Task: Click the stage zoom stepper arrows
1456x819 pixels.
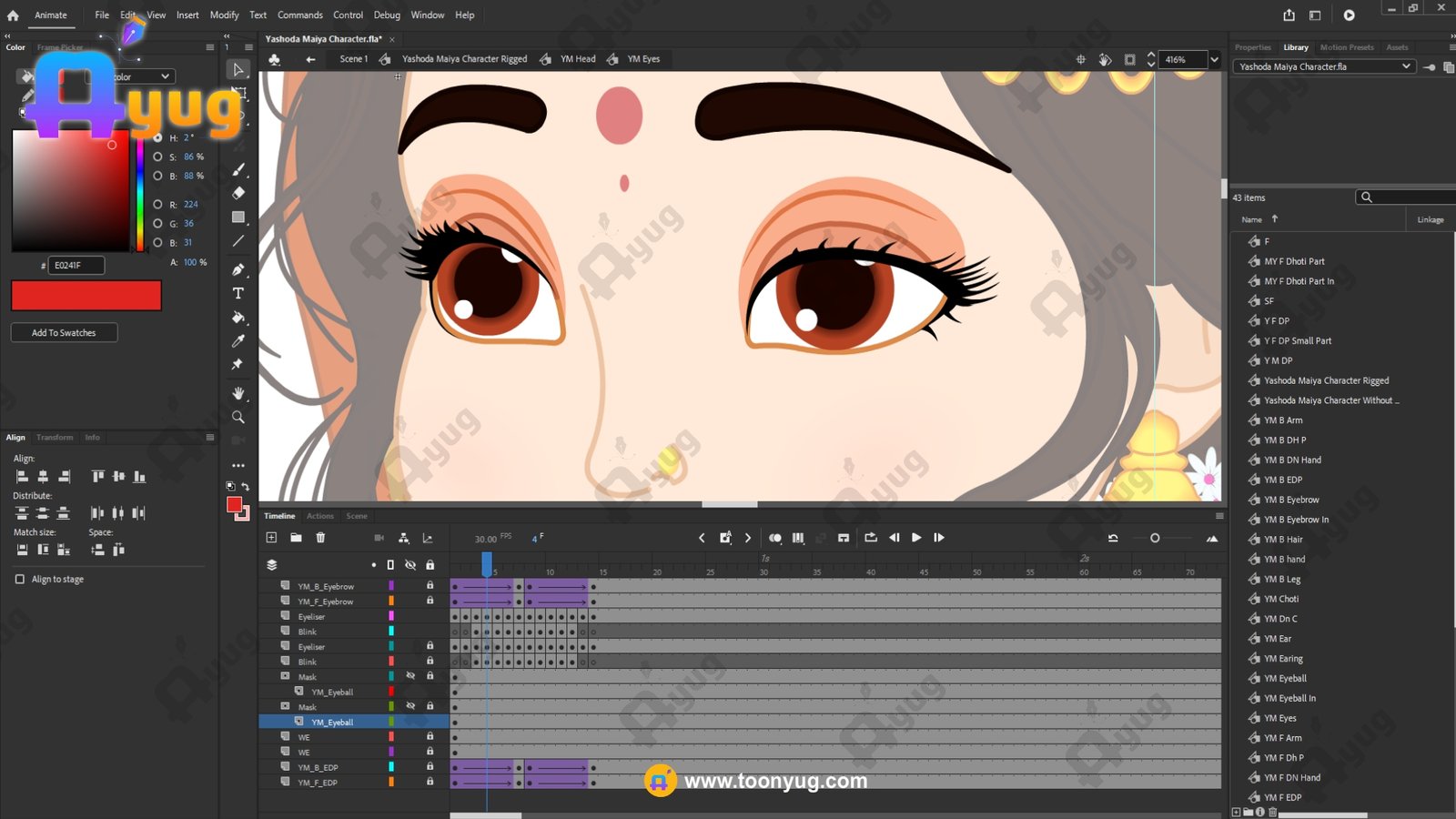Action: (x=1151, y=59)
